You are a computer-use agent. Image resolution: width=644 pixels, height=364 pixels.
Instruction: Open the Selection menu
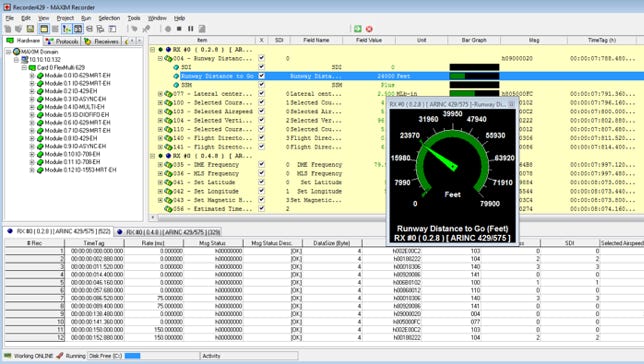pos(109,18)
